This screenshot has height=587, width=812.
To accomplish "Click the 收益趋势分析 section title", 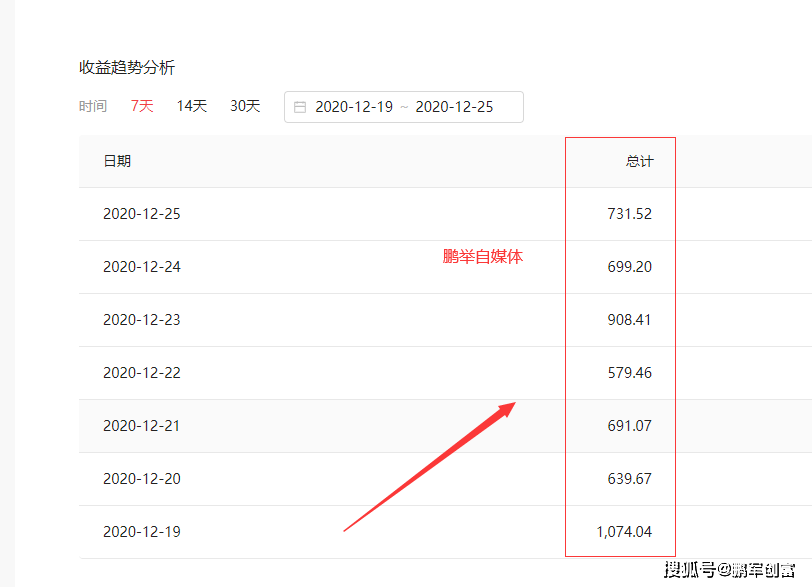I will coord(127,67).
